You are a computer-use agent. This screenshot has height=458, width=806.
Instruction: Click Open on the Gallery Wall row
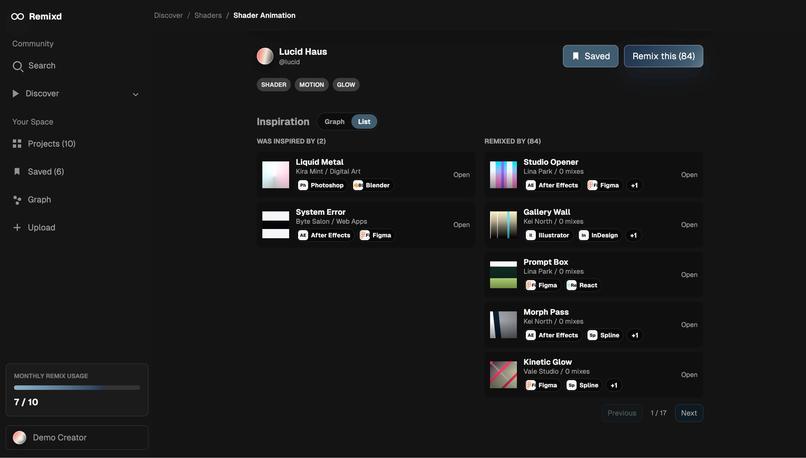(x=689, y=225)
